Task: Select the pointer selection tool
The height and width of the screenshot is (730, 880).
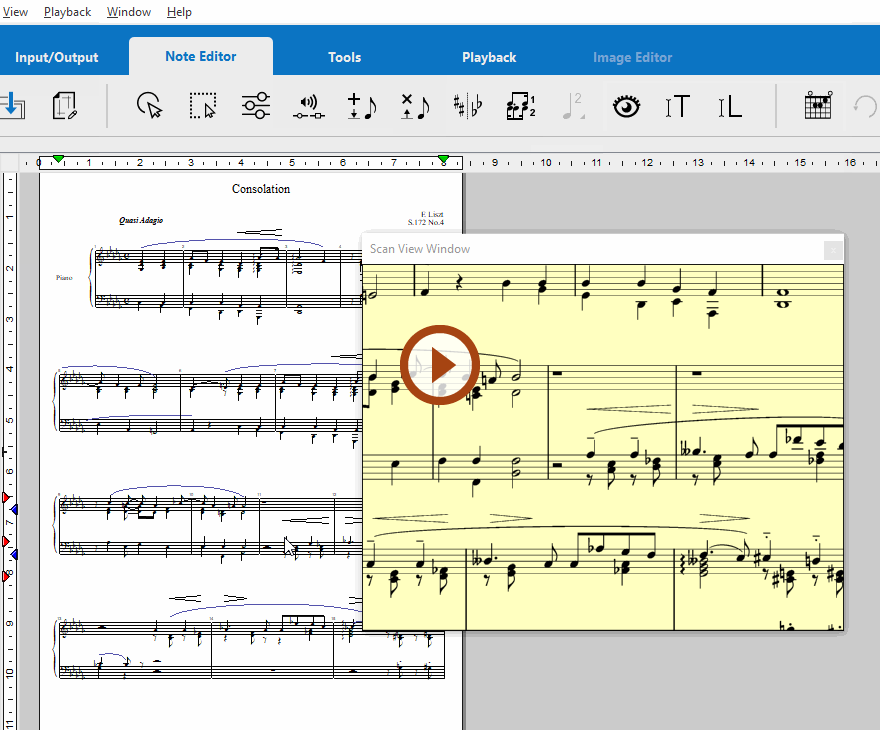Action: click(x=149, y=106)
